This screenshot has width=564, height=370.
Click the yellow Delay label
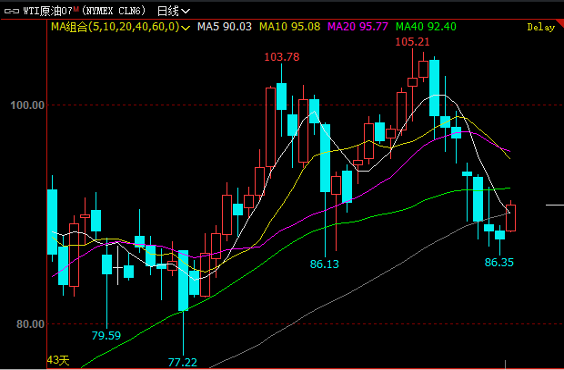coord(541,27)
